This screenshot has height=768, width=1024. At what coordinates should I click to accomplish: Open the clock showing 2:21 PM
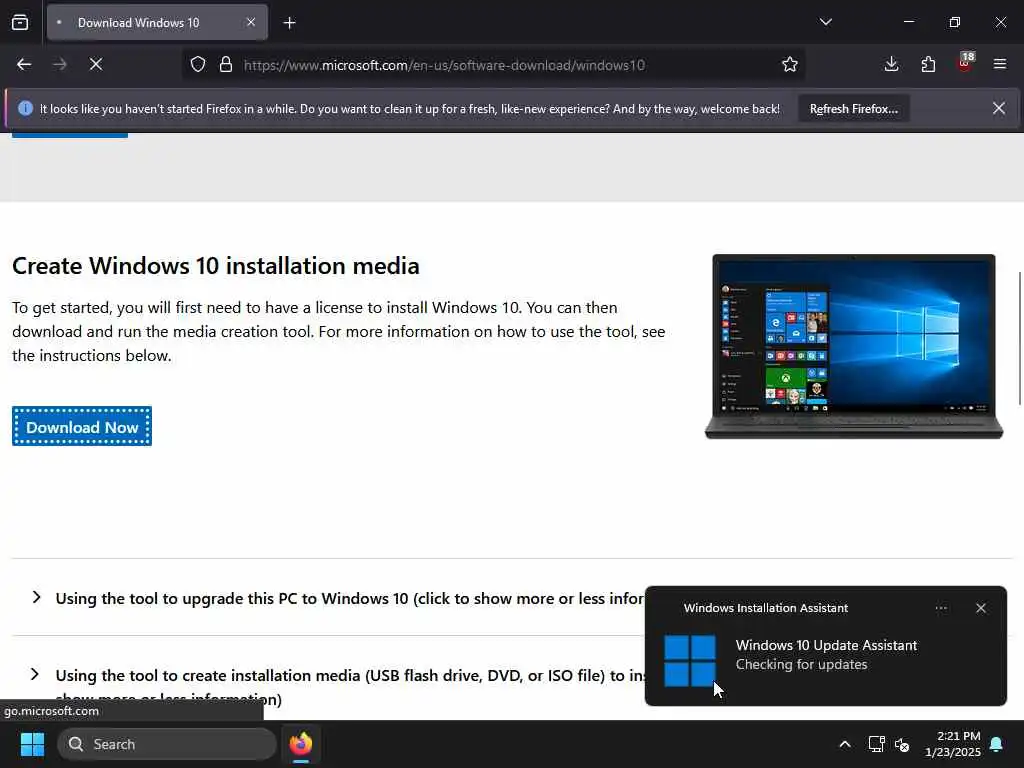(952, 744)
